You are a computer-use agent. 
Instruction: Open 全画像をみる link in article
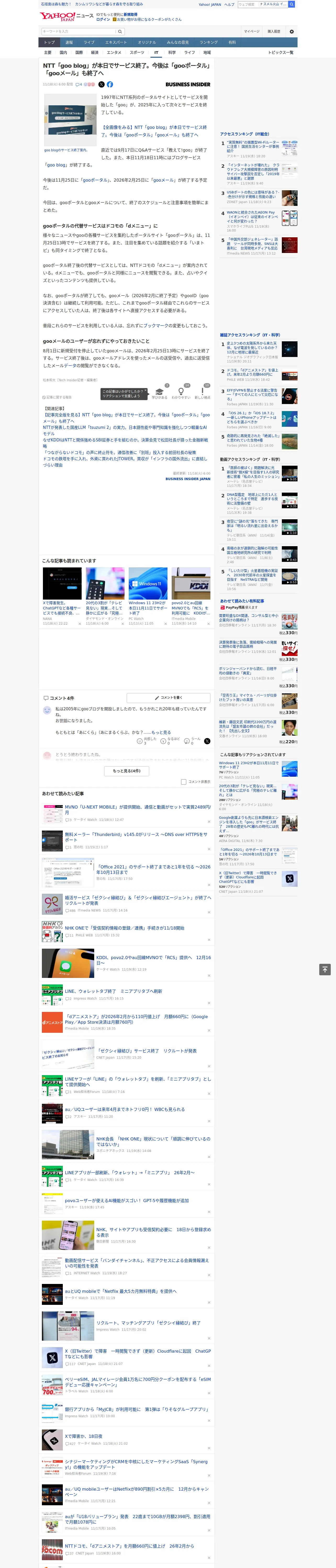pos(154,131)
